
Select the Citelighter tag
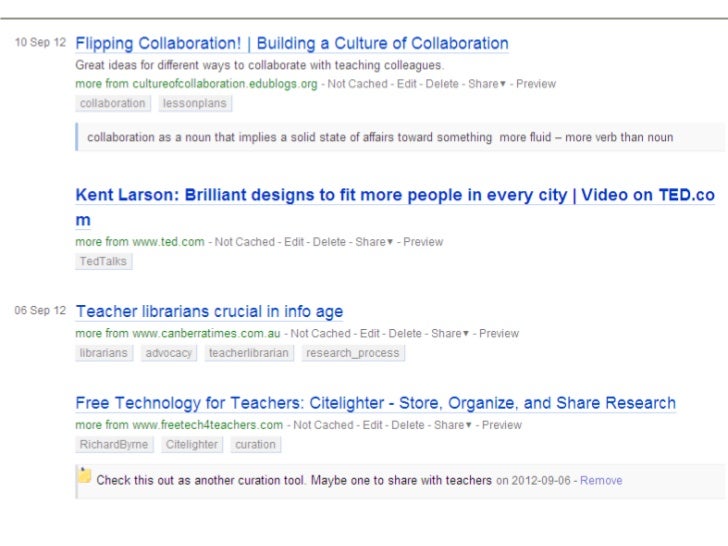(x=192, y=444)
